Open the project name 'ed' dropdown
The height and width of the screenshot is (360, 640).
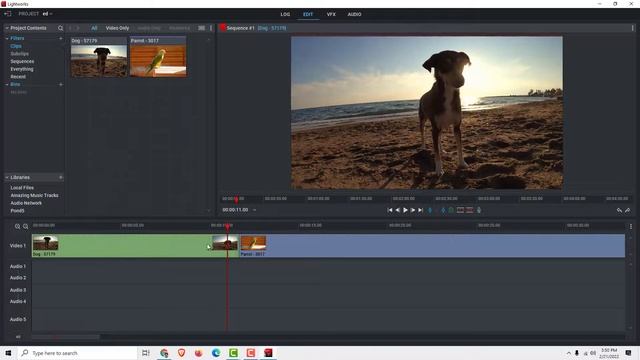(48, 14)
